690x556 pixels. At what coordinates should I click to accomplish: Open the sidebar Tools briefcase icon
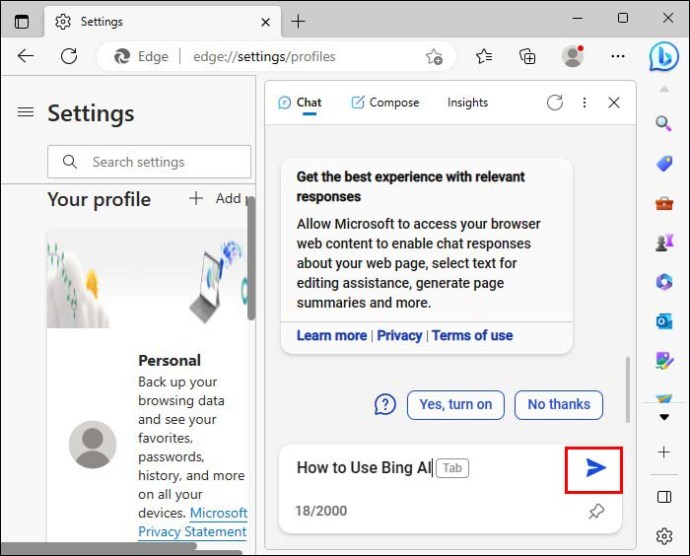(664, 204)
